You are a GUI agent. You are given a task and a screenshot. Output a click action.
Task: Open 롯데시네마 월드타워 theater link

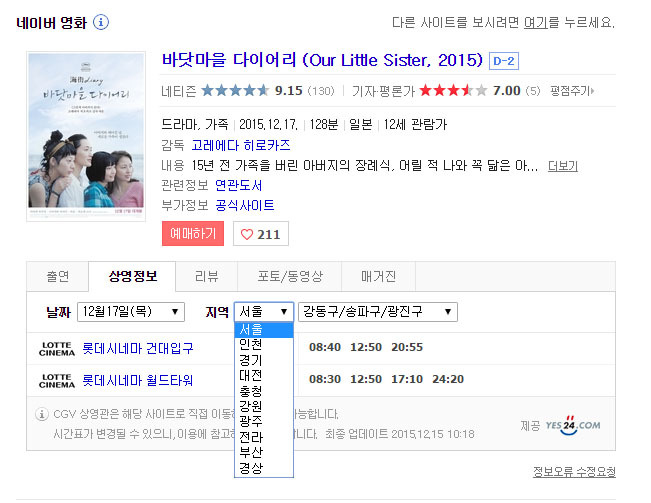coord(137,380)
